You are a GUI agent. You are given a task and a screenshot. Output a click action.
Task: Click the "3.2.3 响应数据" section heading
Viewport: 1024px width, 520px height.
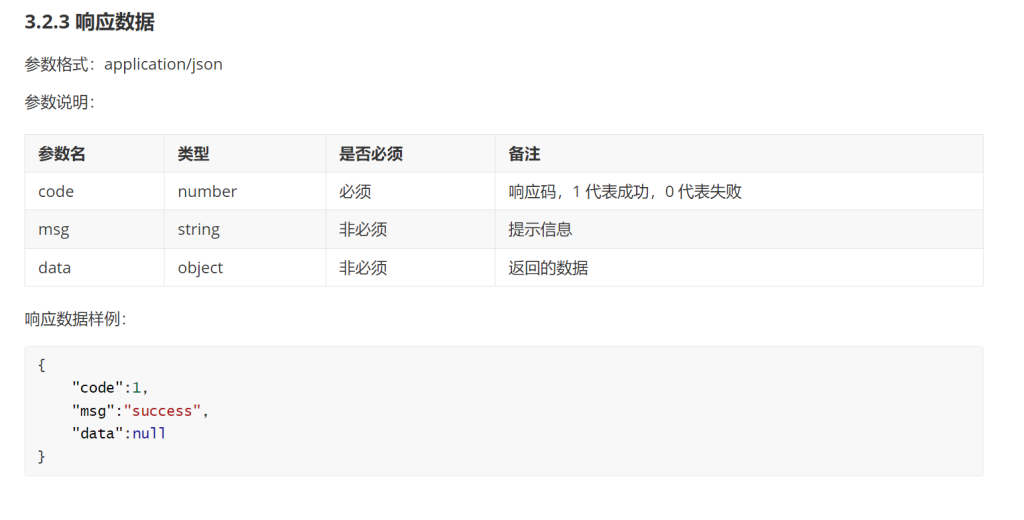pyautogui.click(x=89, y=22)
